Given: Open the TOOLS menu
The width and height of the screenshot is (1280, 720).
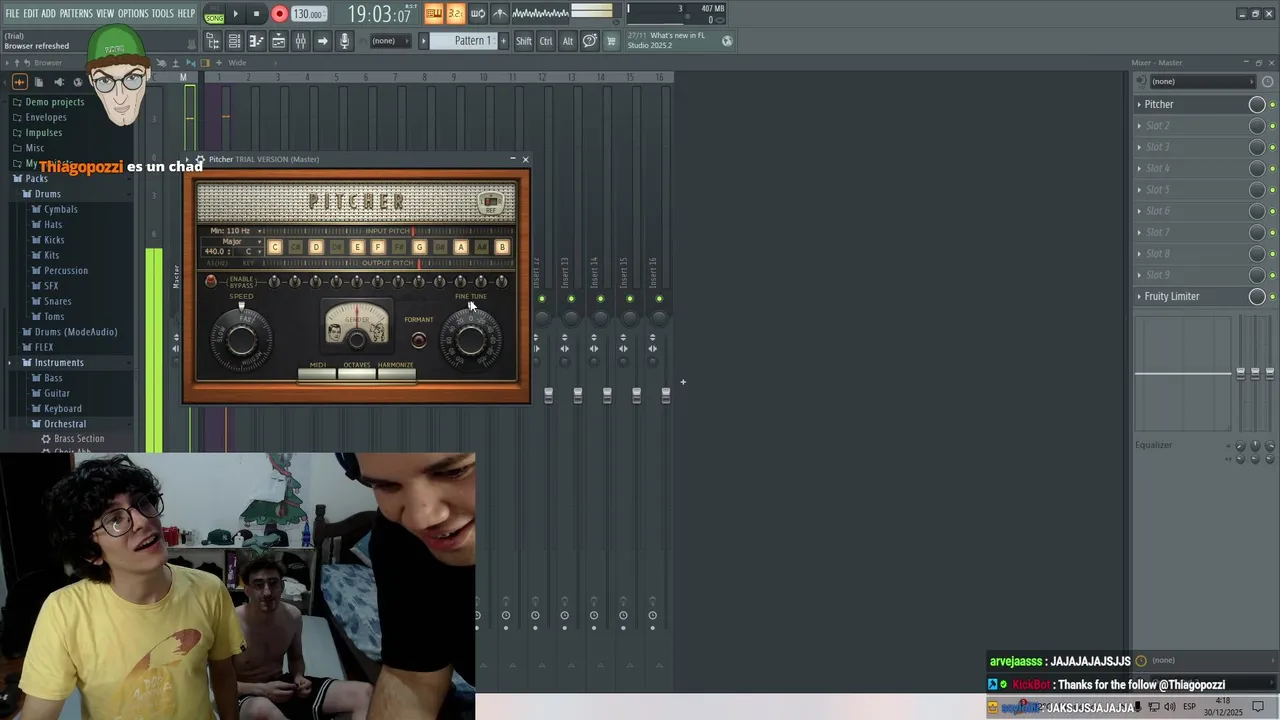Looking at the screenshot, I should tap(163, 14).
